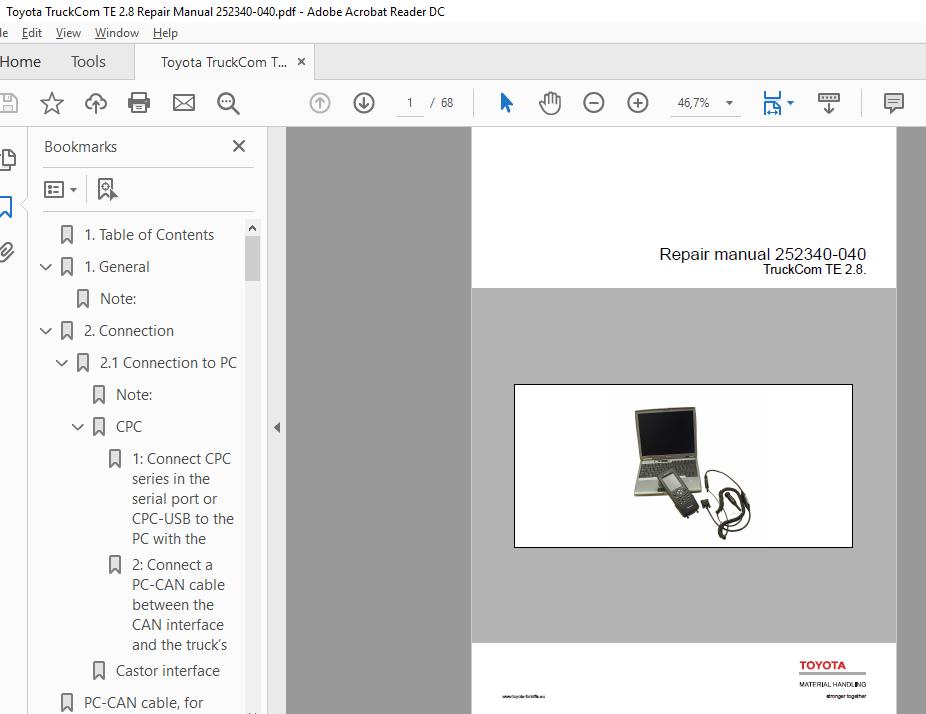Select the arrow selection tool
Screen dimensions: 926x714
pyautogui.click(x=506, y=103)
